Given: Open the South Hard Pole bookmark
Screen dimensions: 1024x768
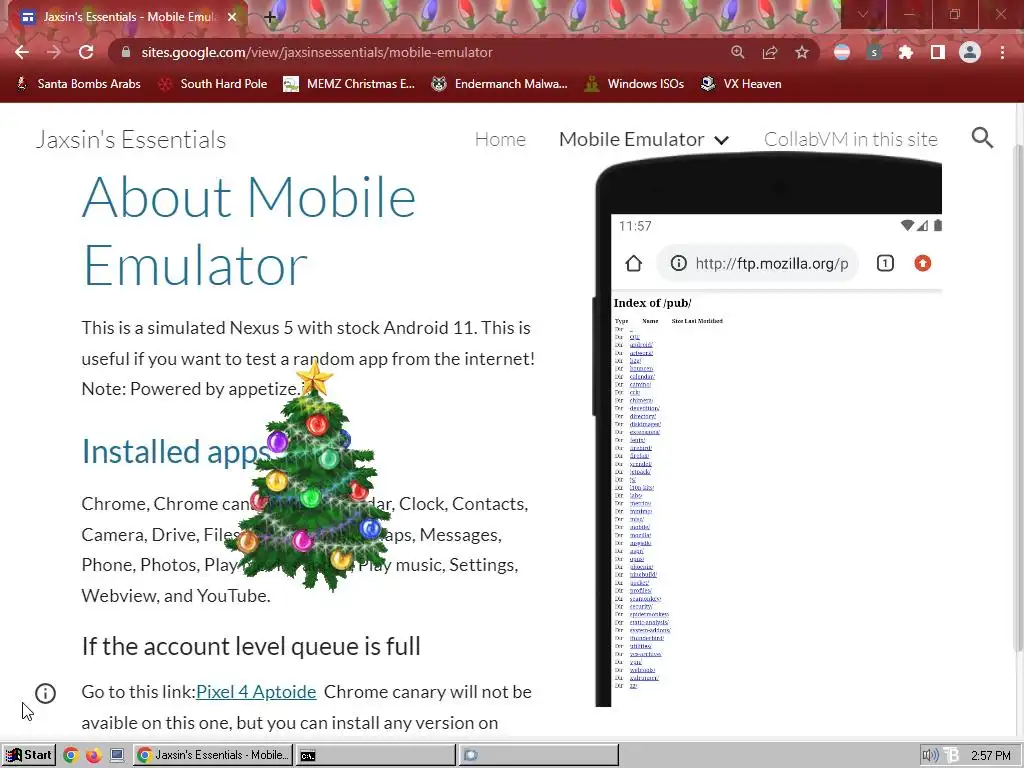Looking at the screenshot, I should pos(213,84).
